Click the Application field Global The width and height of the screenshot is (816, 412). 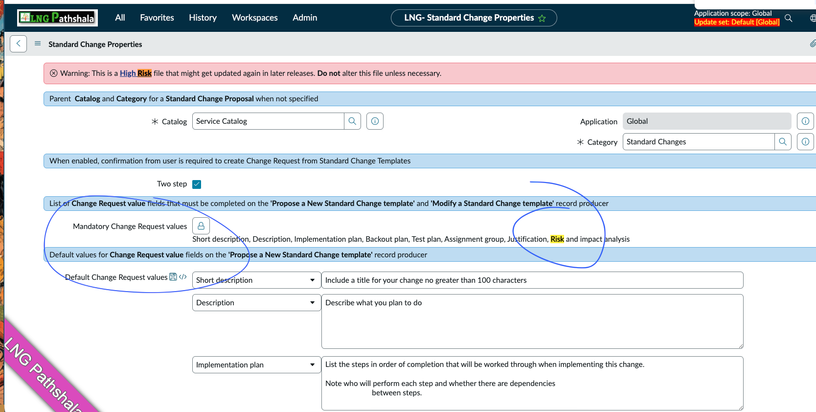pyautogui.click(x=707, y=121)
